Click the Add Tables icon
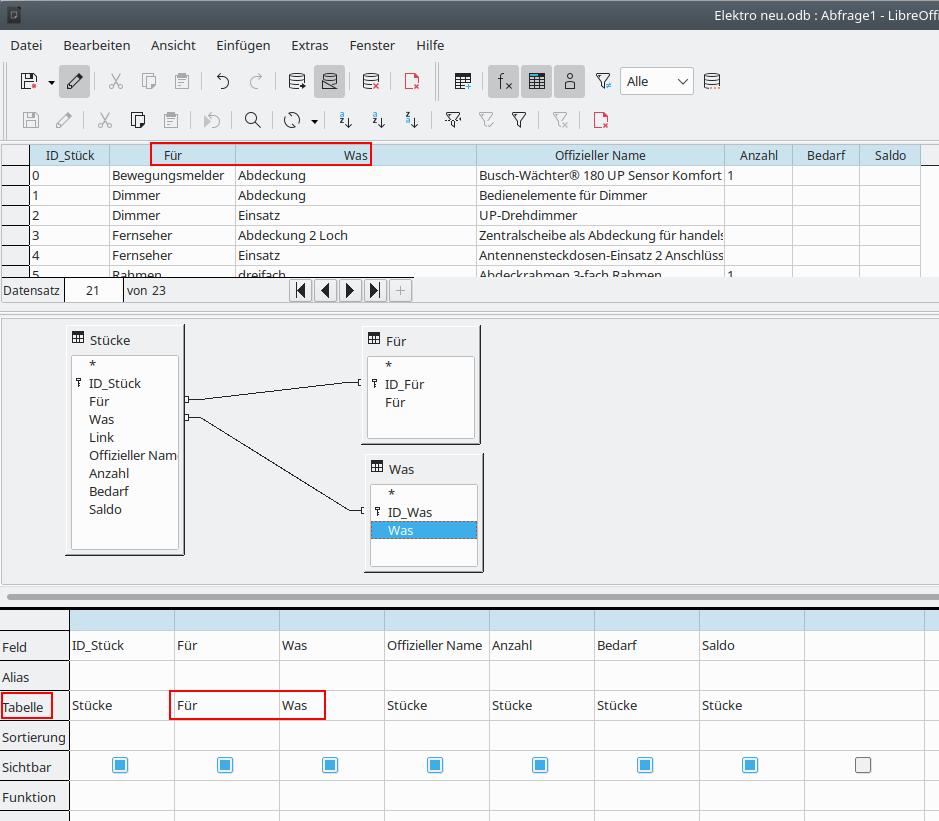Image resolution: width=939 pixels, height=821 pixels. [x=463, y=82]
